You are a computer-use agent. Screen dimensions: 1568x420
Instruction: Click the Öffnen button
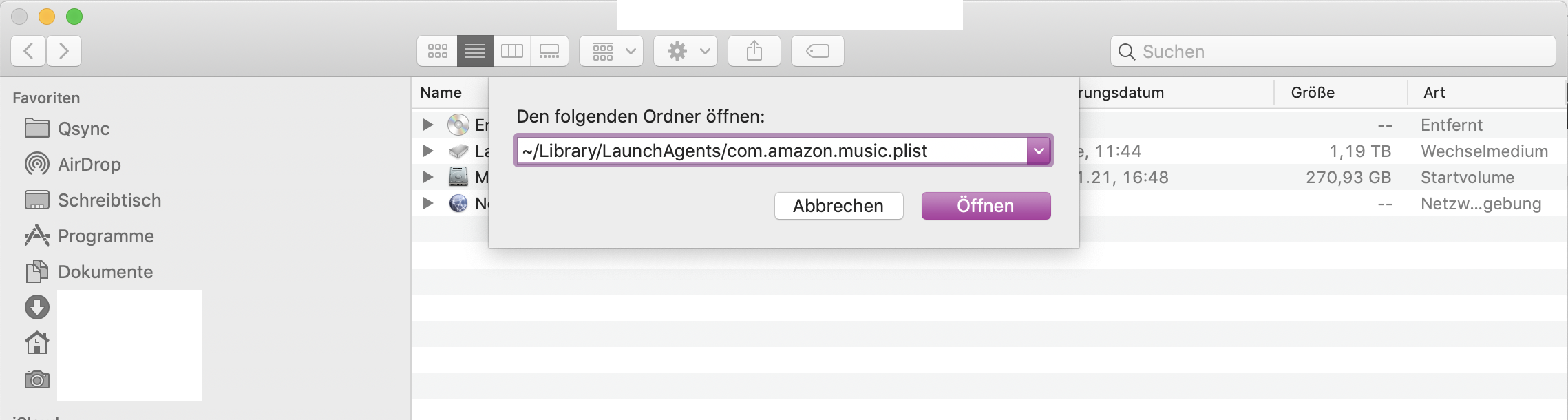[986, 206]
